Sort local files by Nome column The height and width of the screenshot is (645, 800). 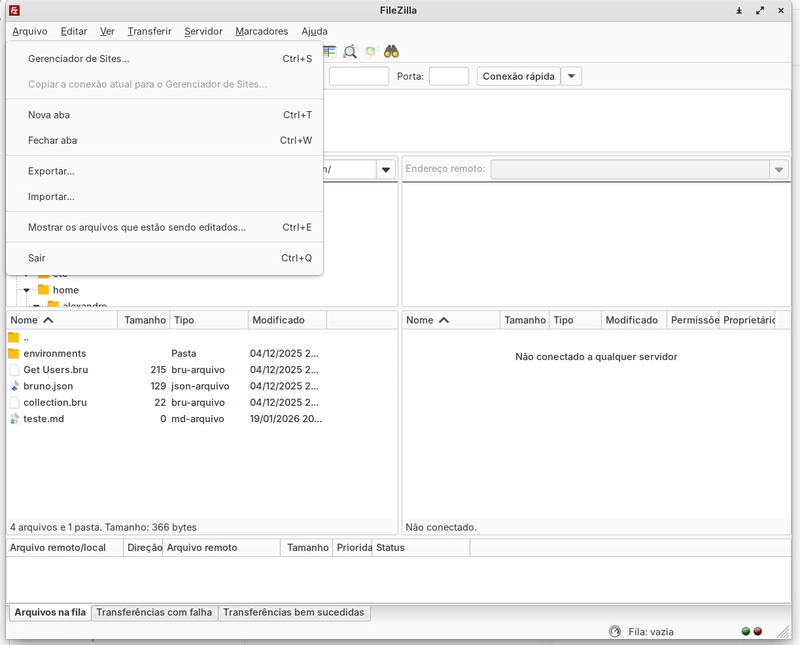coord(62,320)
